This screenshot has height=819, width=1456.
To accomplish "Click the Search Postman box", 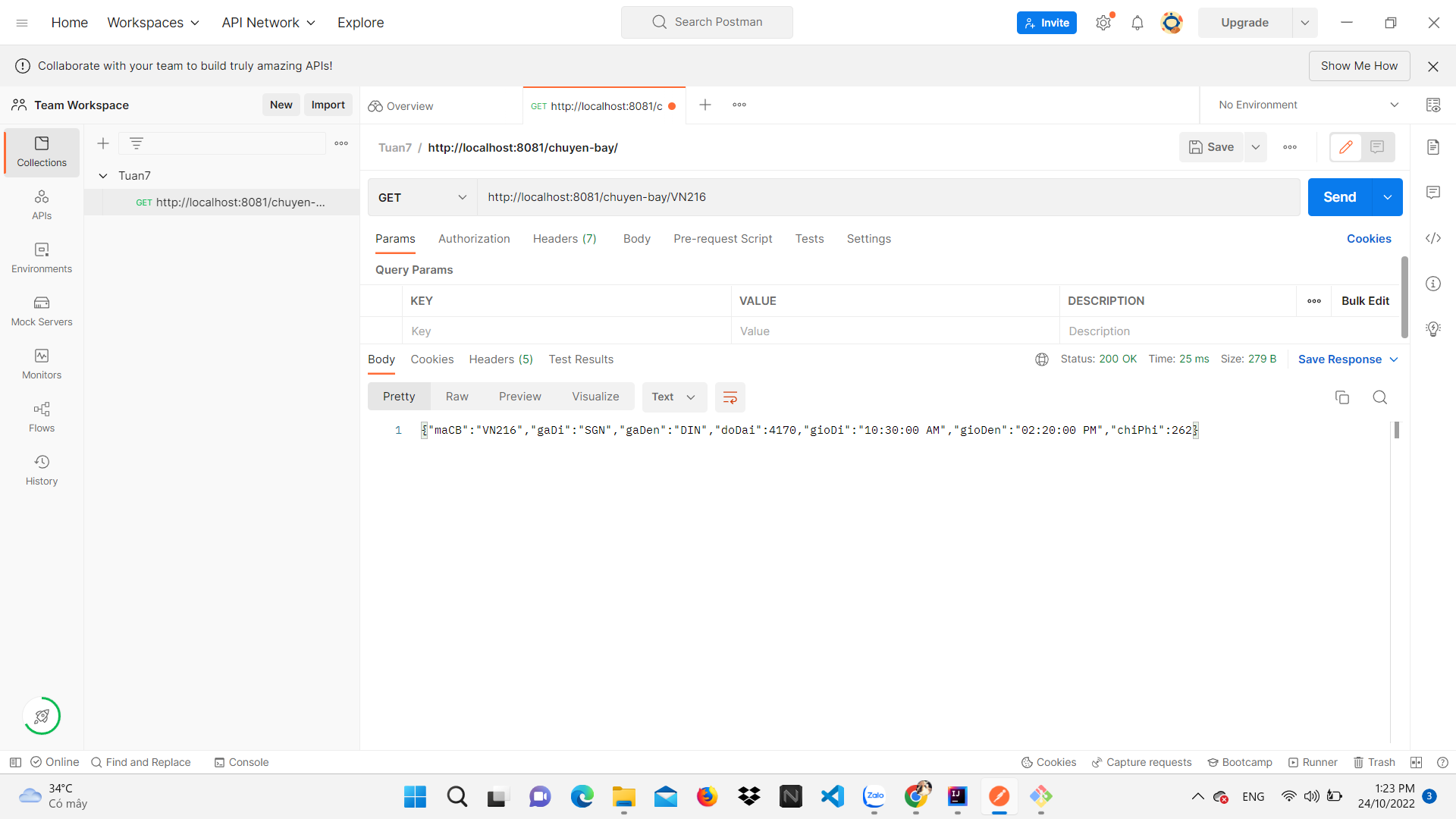I will coord(707,22).
